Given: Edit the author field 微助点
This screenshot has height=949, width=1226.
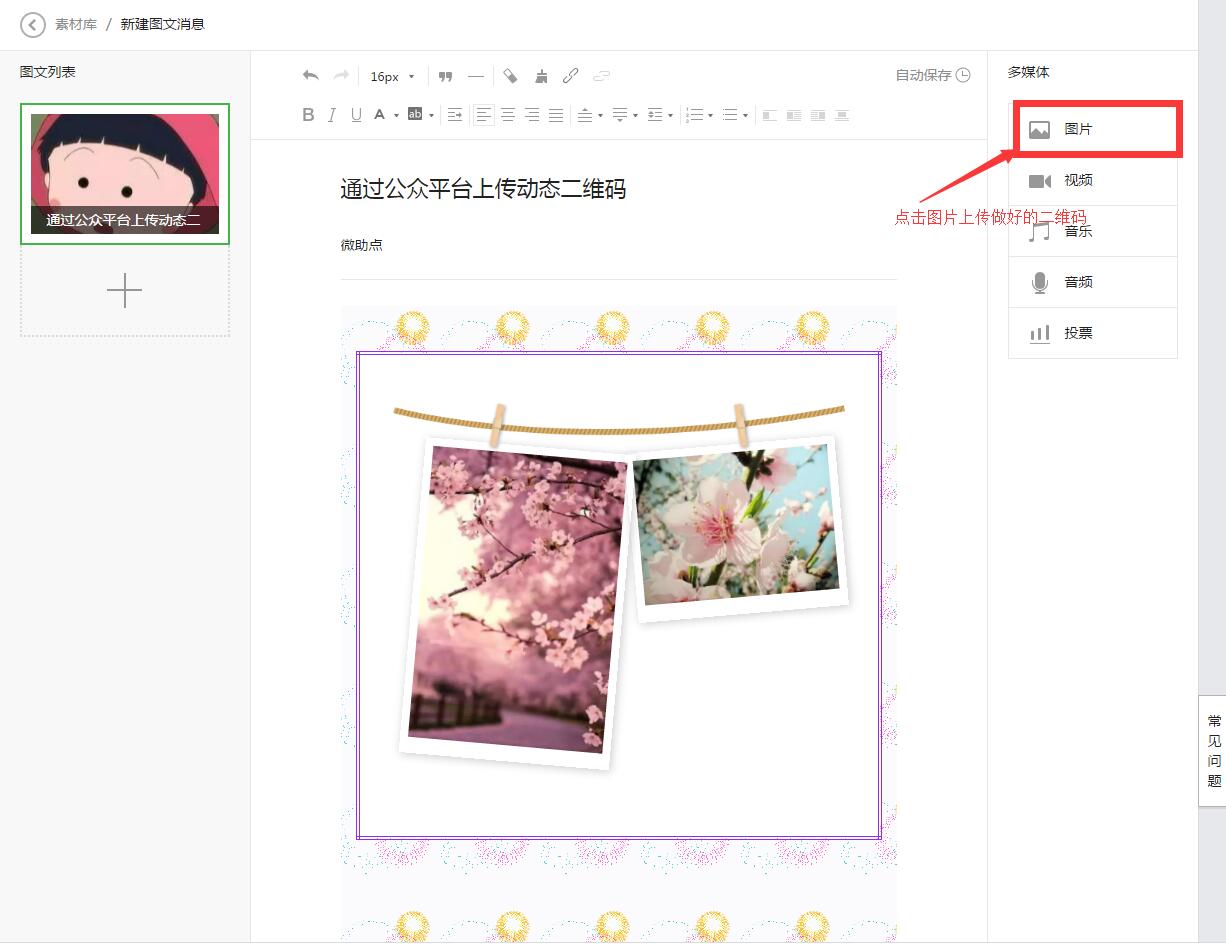Looking at the screenshot, I should coord(362,245).
